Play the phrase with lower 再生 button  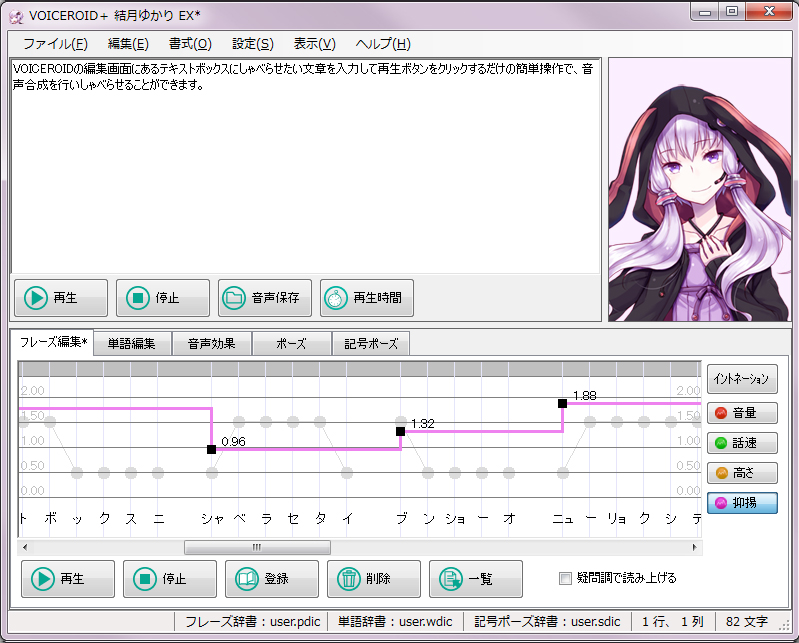[x=68, y=579]
